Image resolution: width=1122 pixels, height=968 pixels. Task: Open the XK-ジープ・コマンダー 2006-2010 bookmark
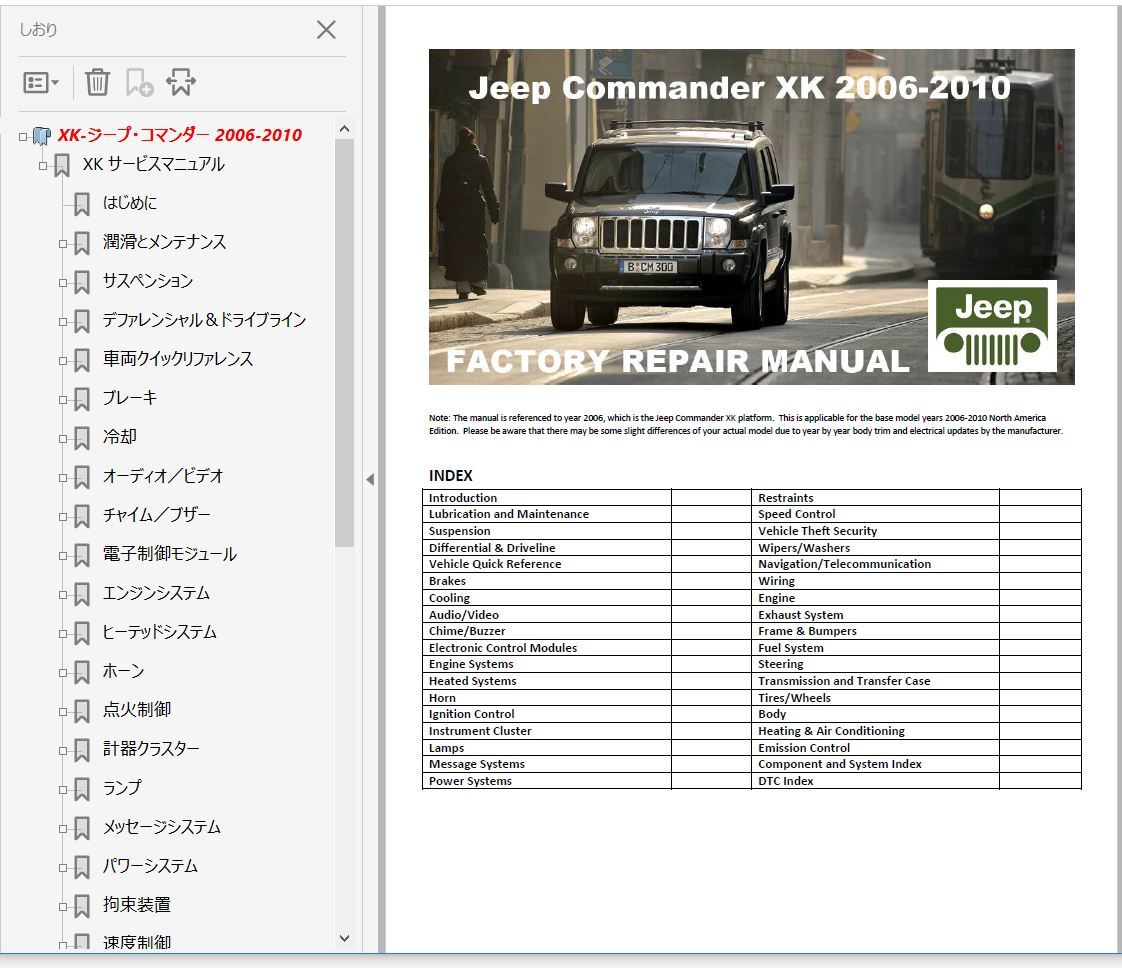pos(180,135)
